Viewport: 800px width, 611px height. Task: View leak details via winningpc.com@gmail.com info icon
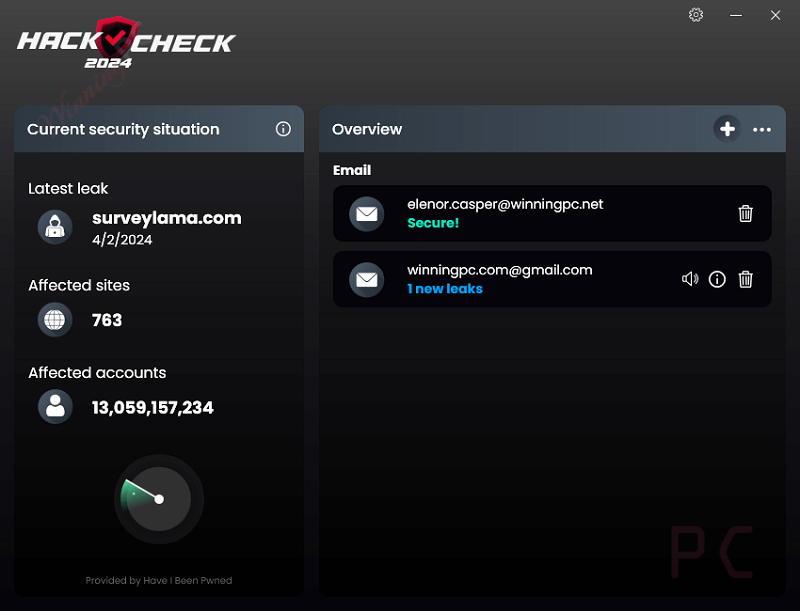[x=716, y=280]
